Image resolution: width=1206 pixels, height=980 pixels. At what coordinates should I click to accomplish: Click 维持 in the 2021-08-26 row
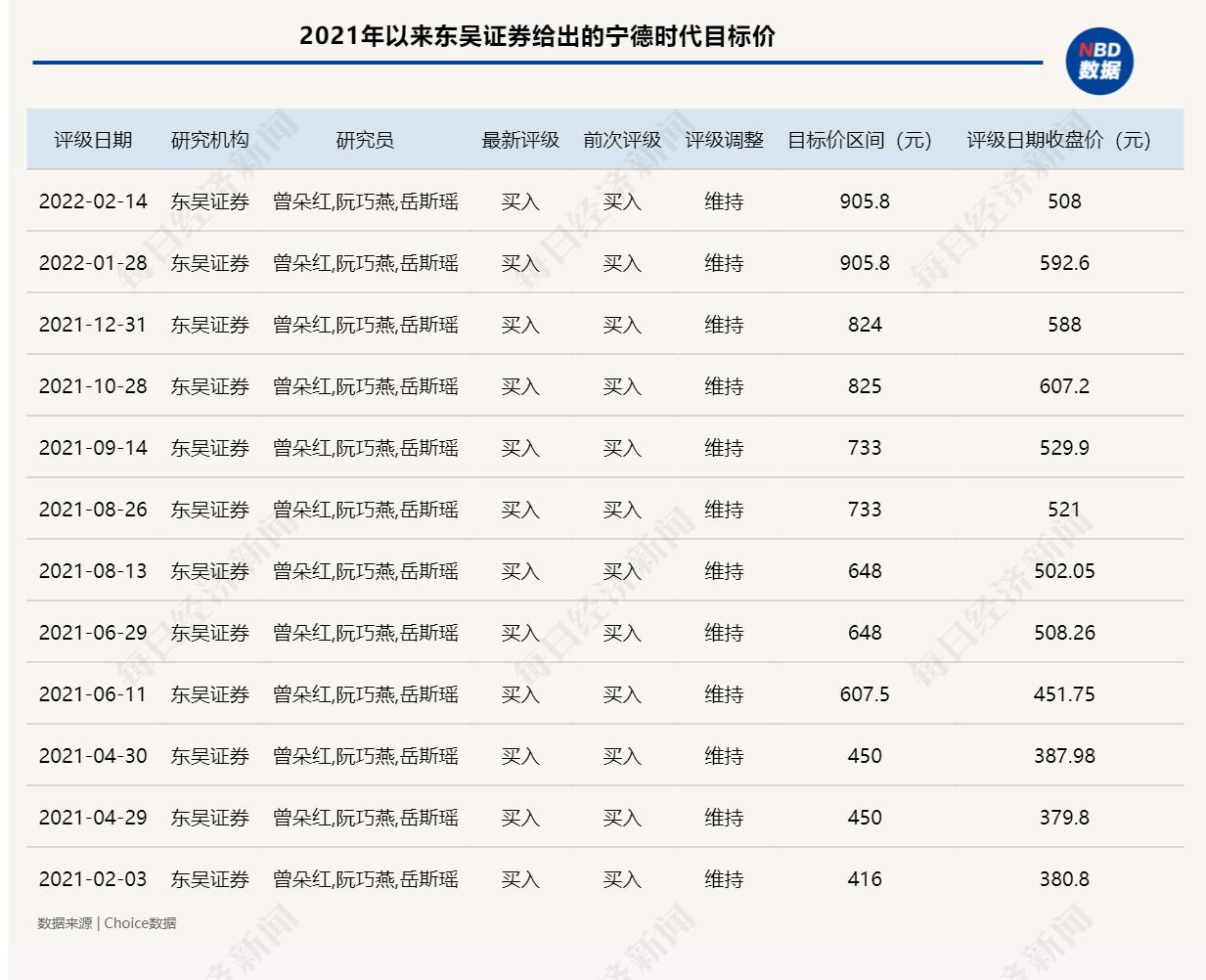pyautogui.click(x=724, y=510)
